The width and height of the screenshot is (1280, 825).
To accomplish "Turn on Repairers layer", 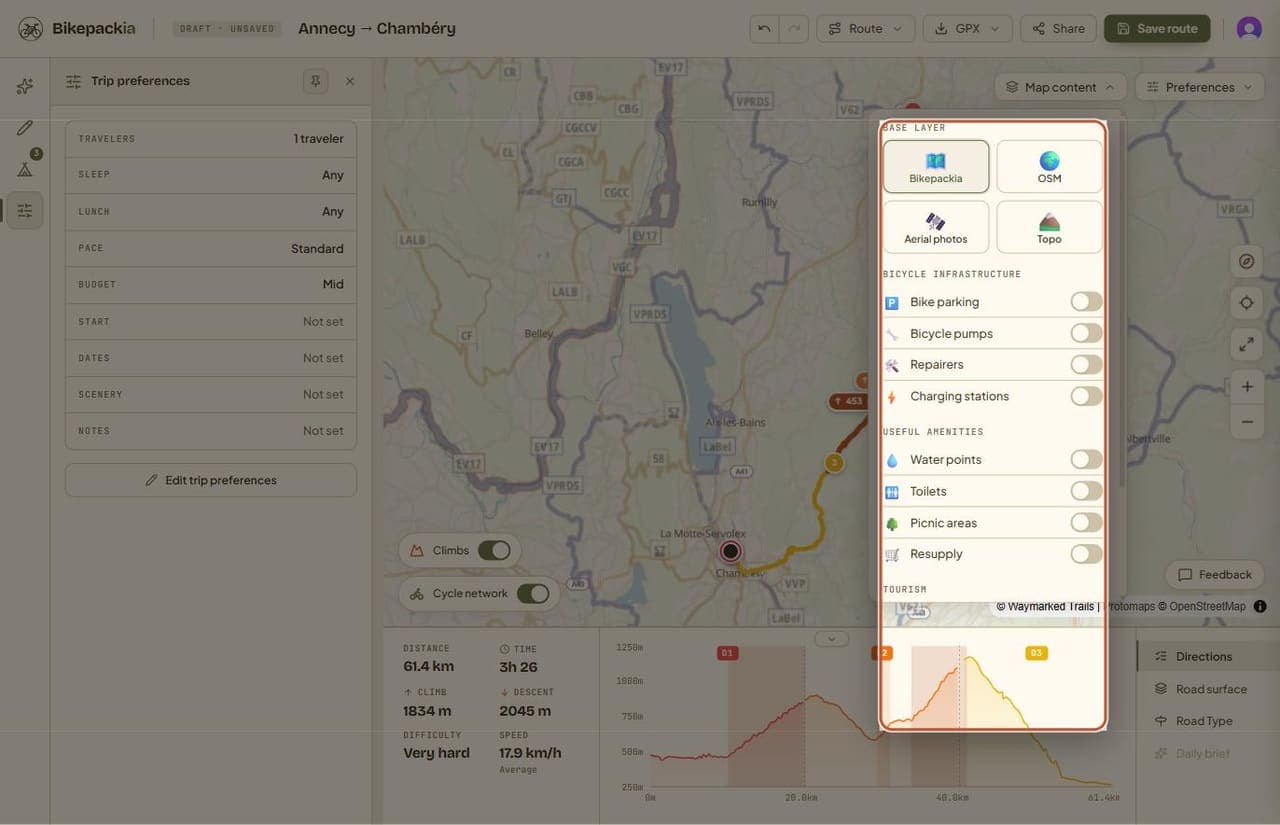I will pyautogui.click(x=1086, y=364).
